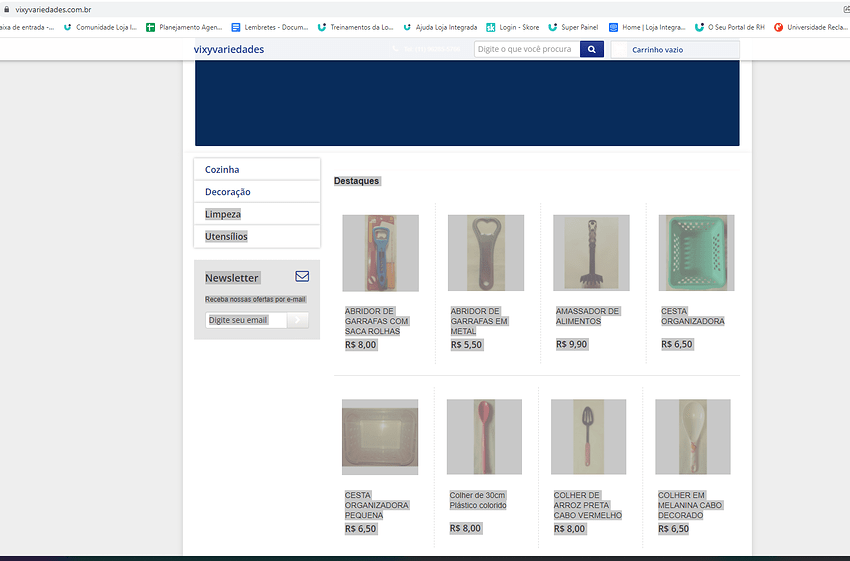Click ABRIDOR DE GARRAFAS COM SACA ROLHAS title
Image resolution: width=850 pixels, height=561 pixels.
(377, 321)
